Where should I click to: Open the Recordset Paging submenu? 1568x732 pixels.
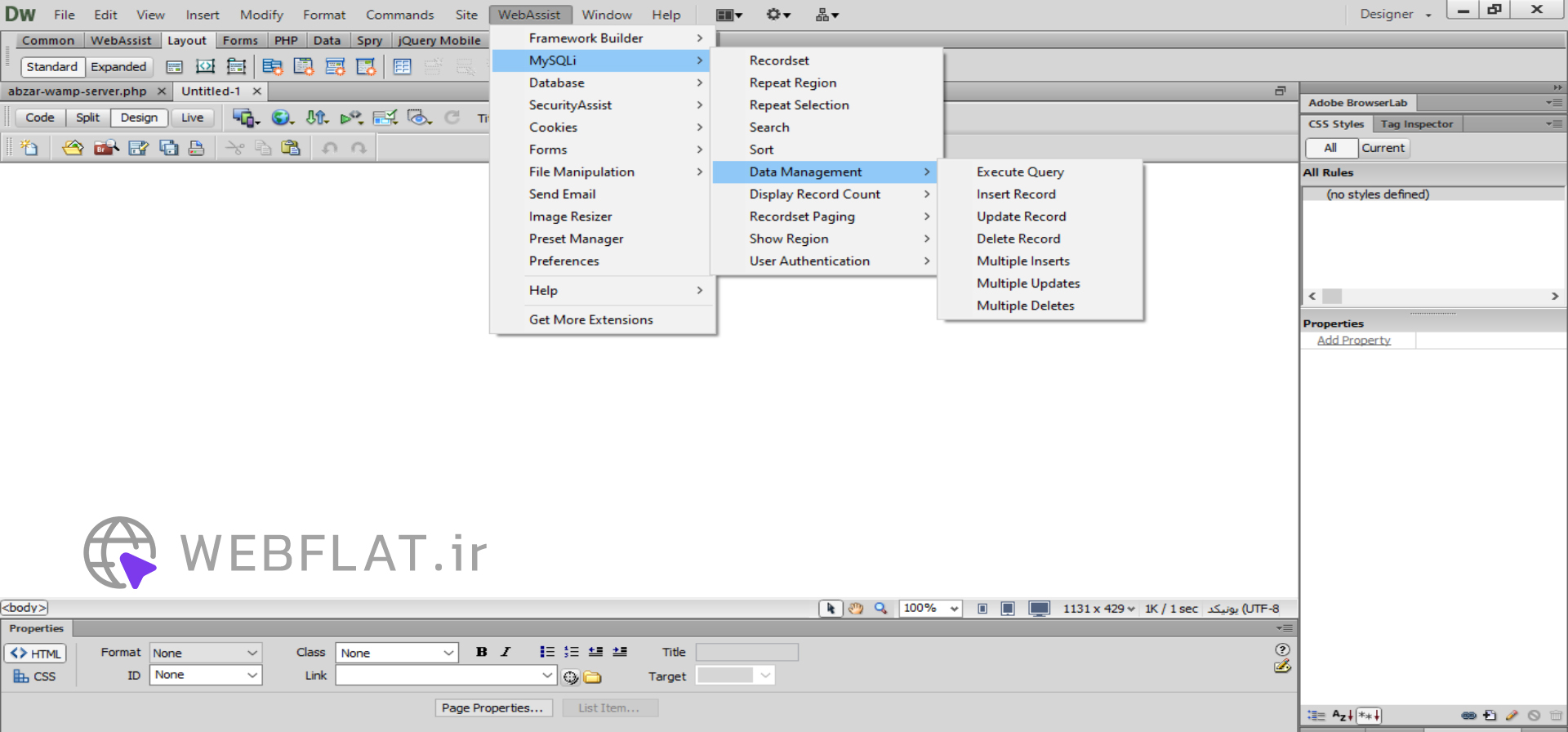click(825, 216)
